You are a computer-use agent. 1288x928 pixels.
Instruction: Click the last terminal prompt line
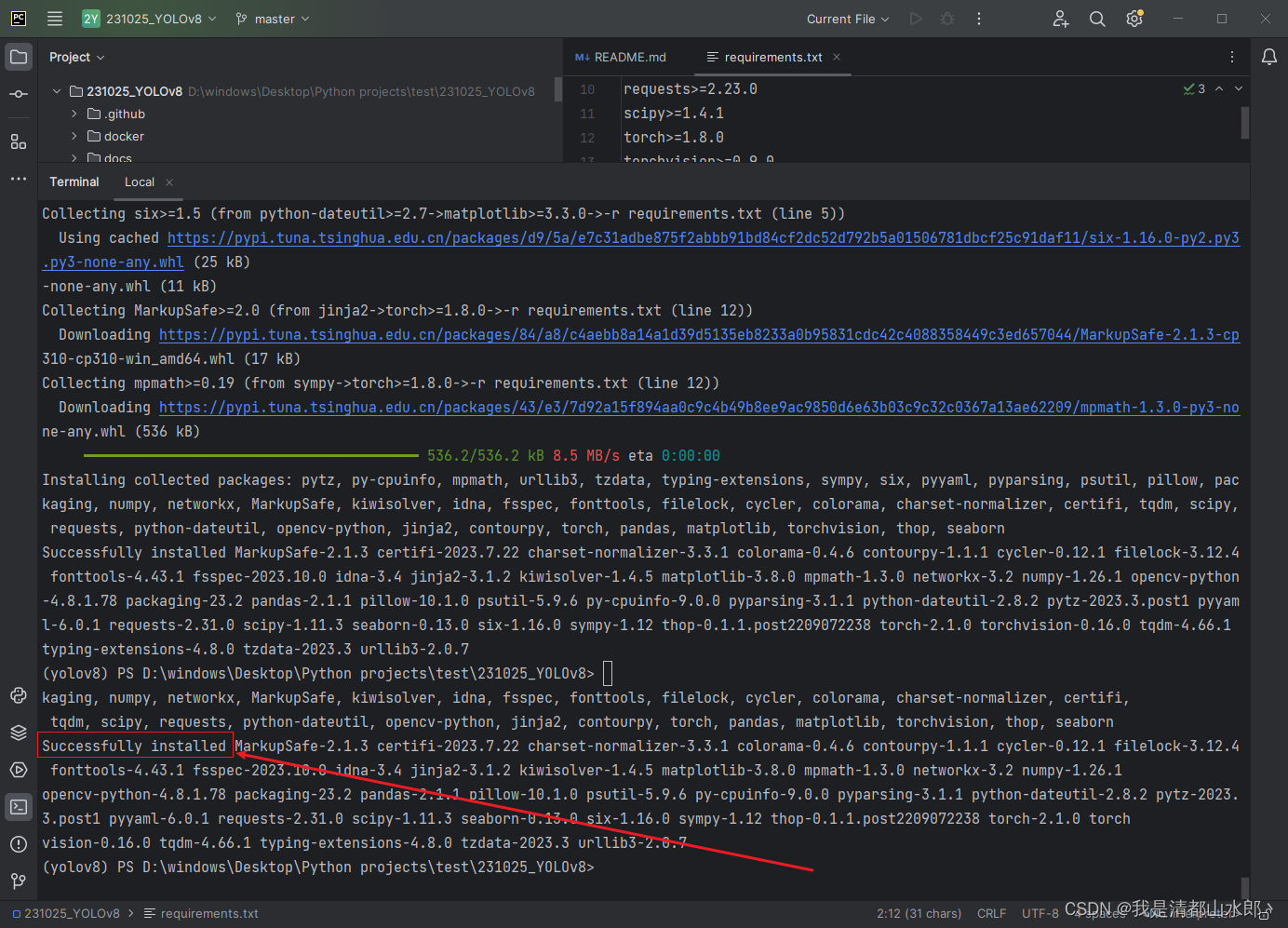(x=317, y=867)
